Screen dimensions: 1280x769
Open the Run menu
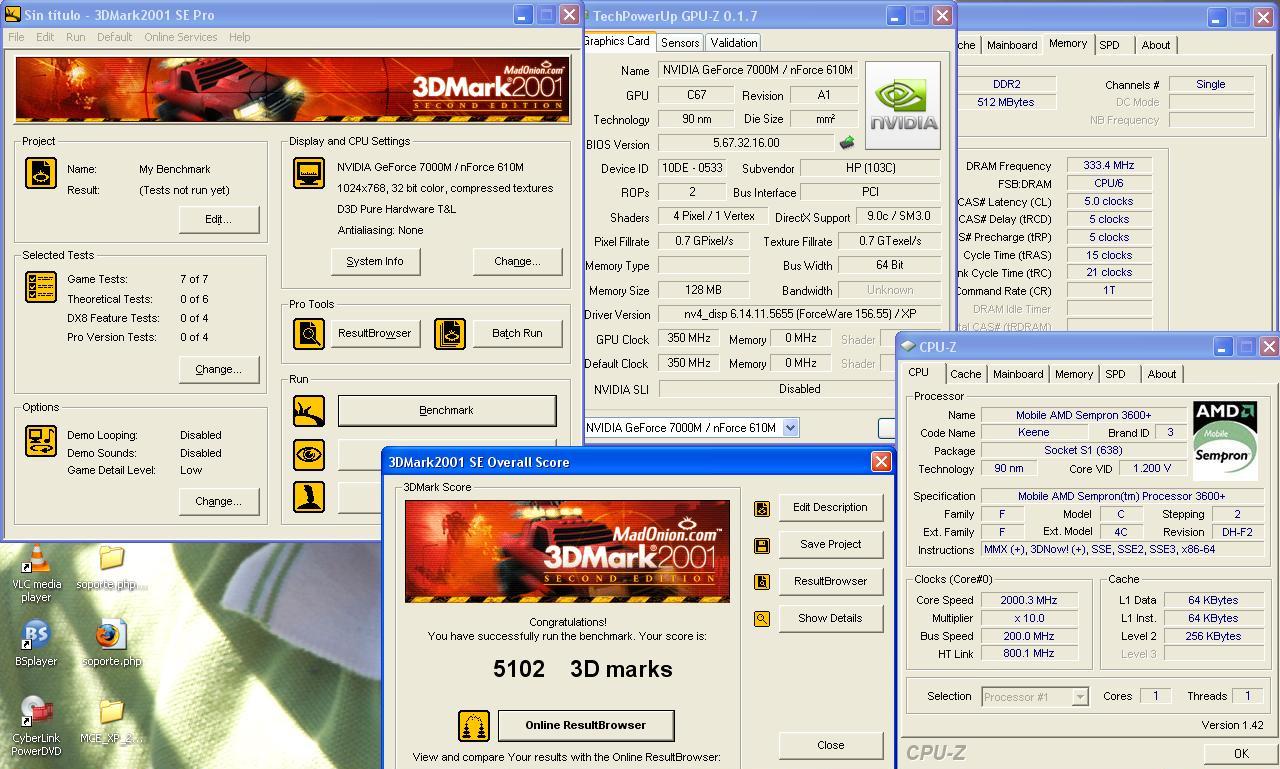(x=75, y=37)
